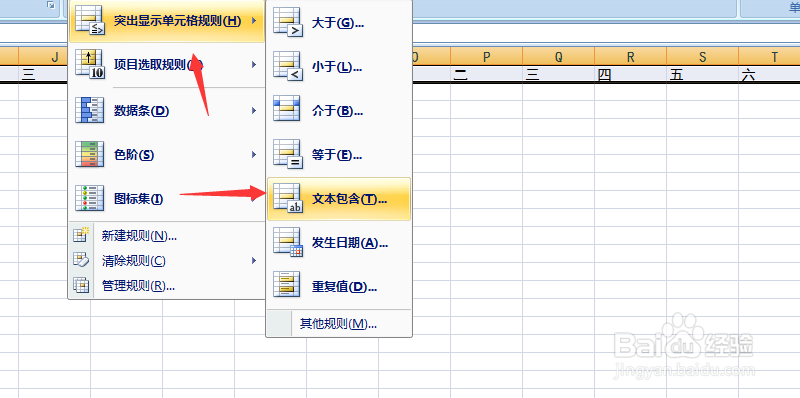The width and height of the screenshot is (800, 398).
Task: Click the Manage Rules (管理规则) icon
Action: (x=81, y=286)
